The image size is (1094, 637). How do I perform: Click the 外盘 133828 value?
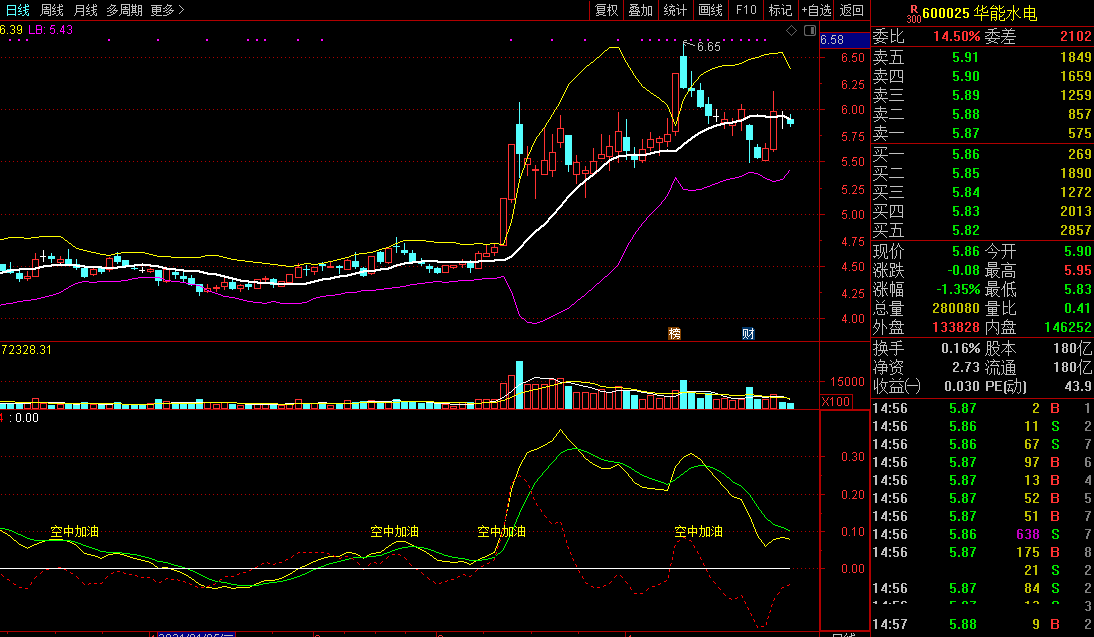(x=956, y=327)
